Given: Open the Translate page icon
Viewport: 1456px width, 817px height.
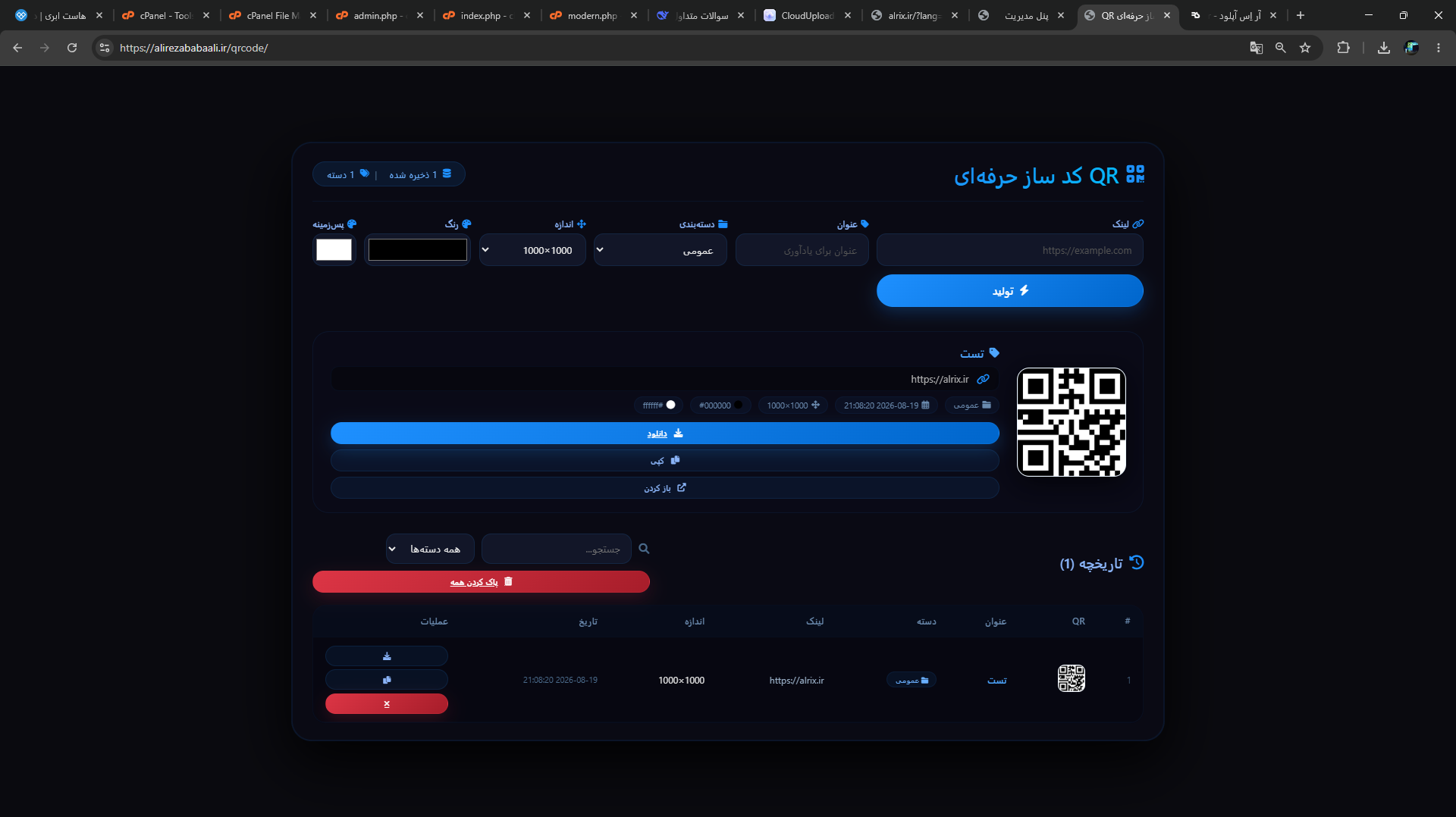Looking at the screenshot, I should (x=1257, y=48).
